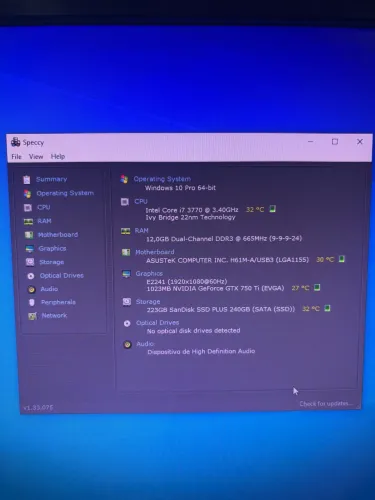The image size is (375, 500).
Task: Click the Motherboard sidebar icon
Action: (x=29, y=235)
